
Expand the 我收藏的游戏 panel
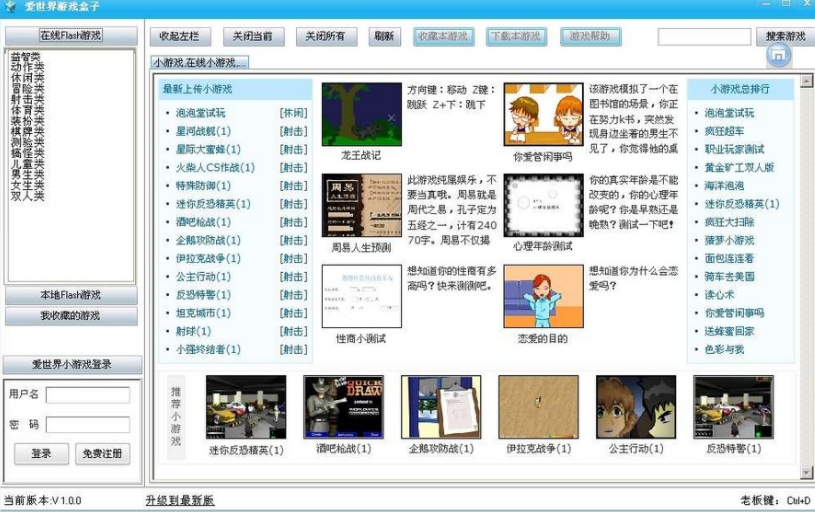click(x=71, y=316)
